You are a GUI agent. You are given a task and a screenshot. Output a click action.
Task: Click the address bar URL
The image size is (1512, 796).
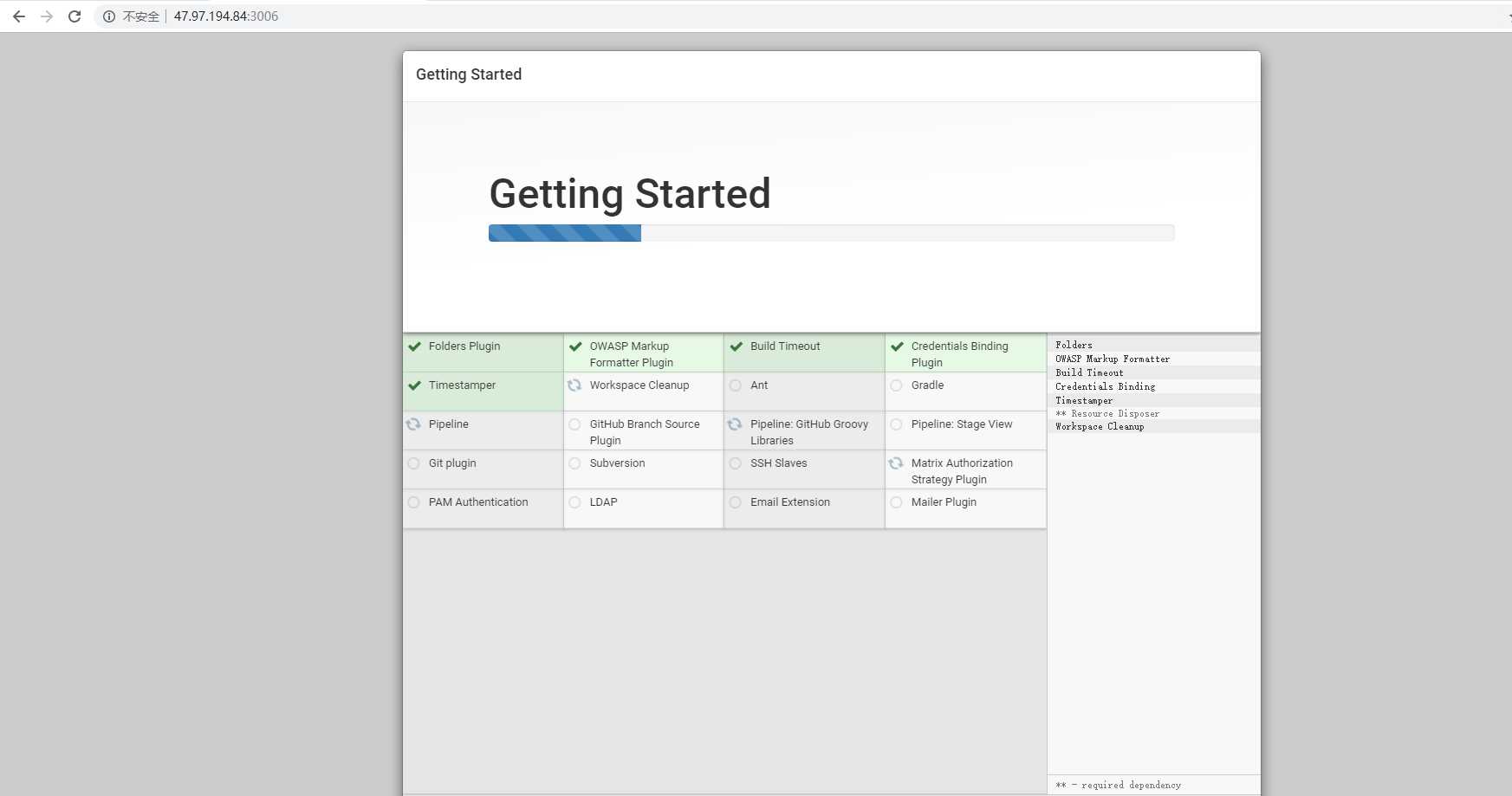pyautogui.click(x=225, y=16)
